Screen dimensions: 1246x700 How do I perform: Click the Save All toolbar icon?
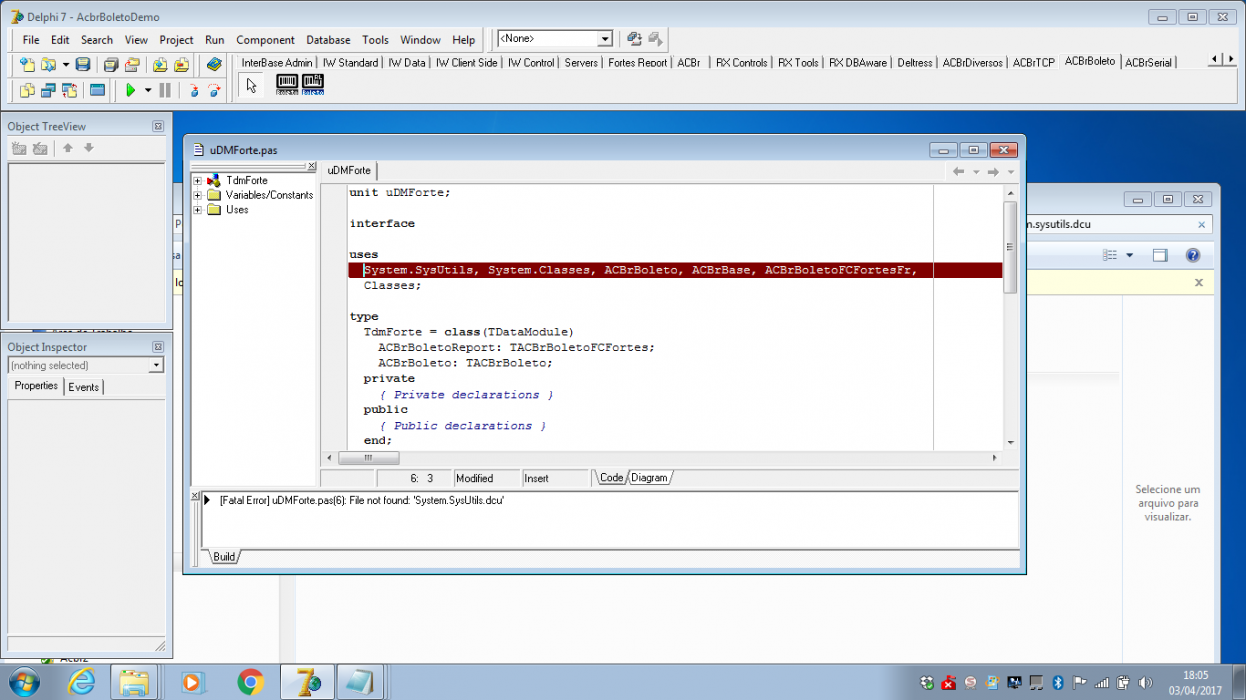coord(111,64)
